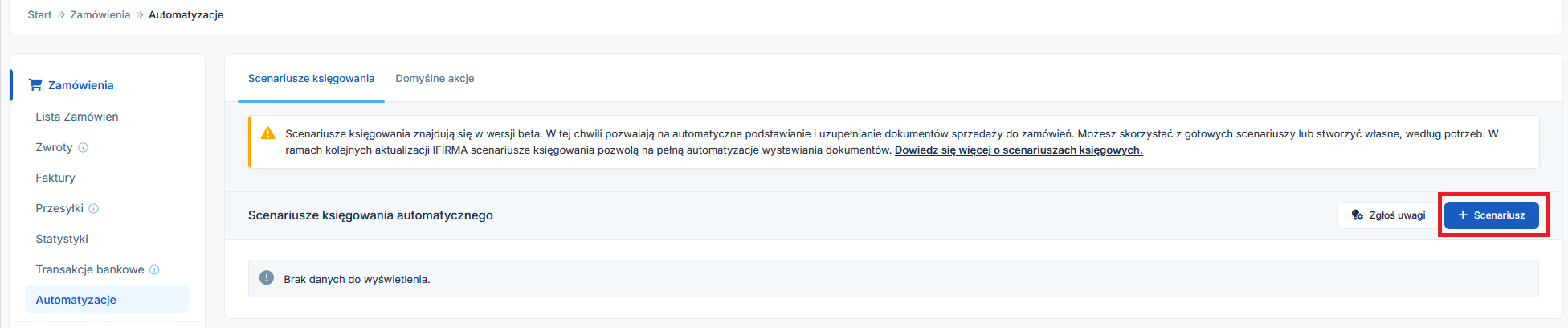The height and width of the screenshot is (328, 1568).
Task: Click the exclamation icon in the empty-data message
Action: click(267, 278)
